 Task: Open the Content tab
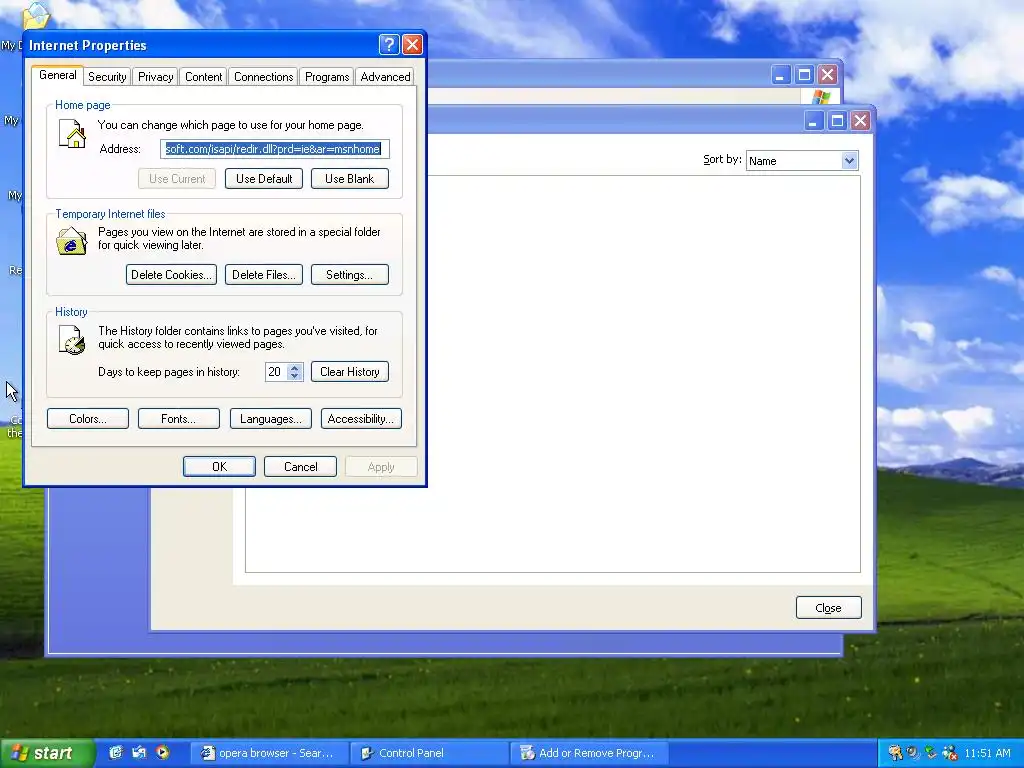pos(203,77)
